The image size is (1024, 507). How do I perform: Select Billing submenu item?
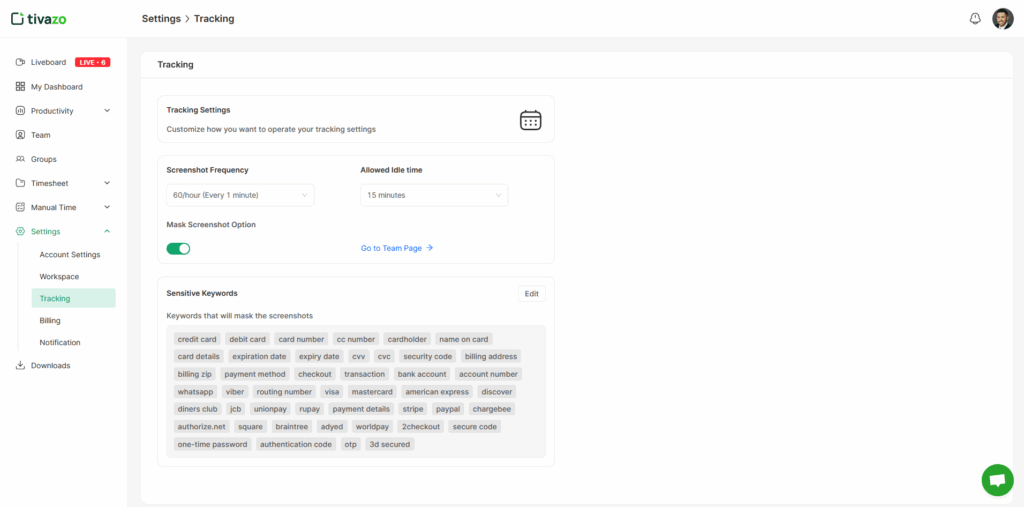coord(50,321)
